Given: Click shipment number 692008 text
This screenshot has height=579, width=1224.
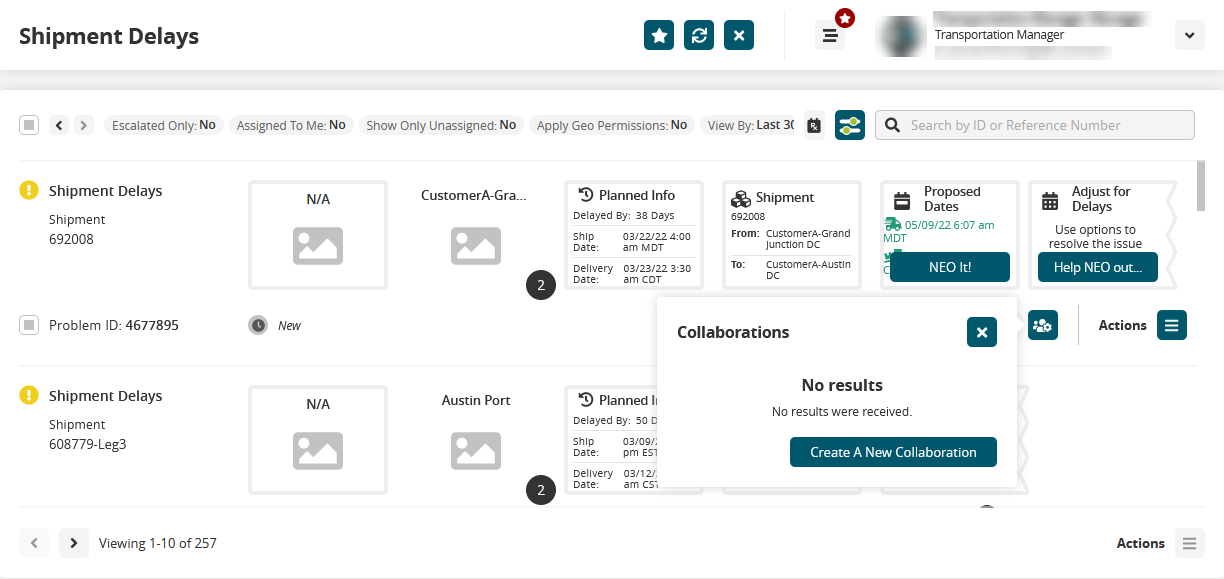Looking at the screenshot, I should [x=71, y=239].
